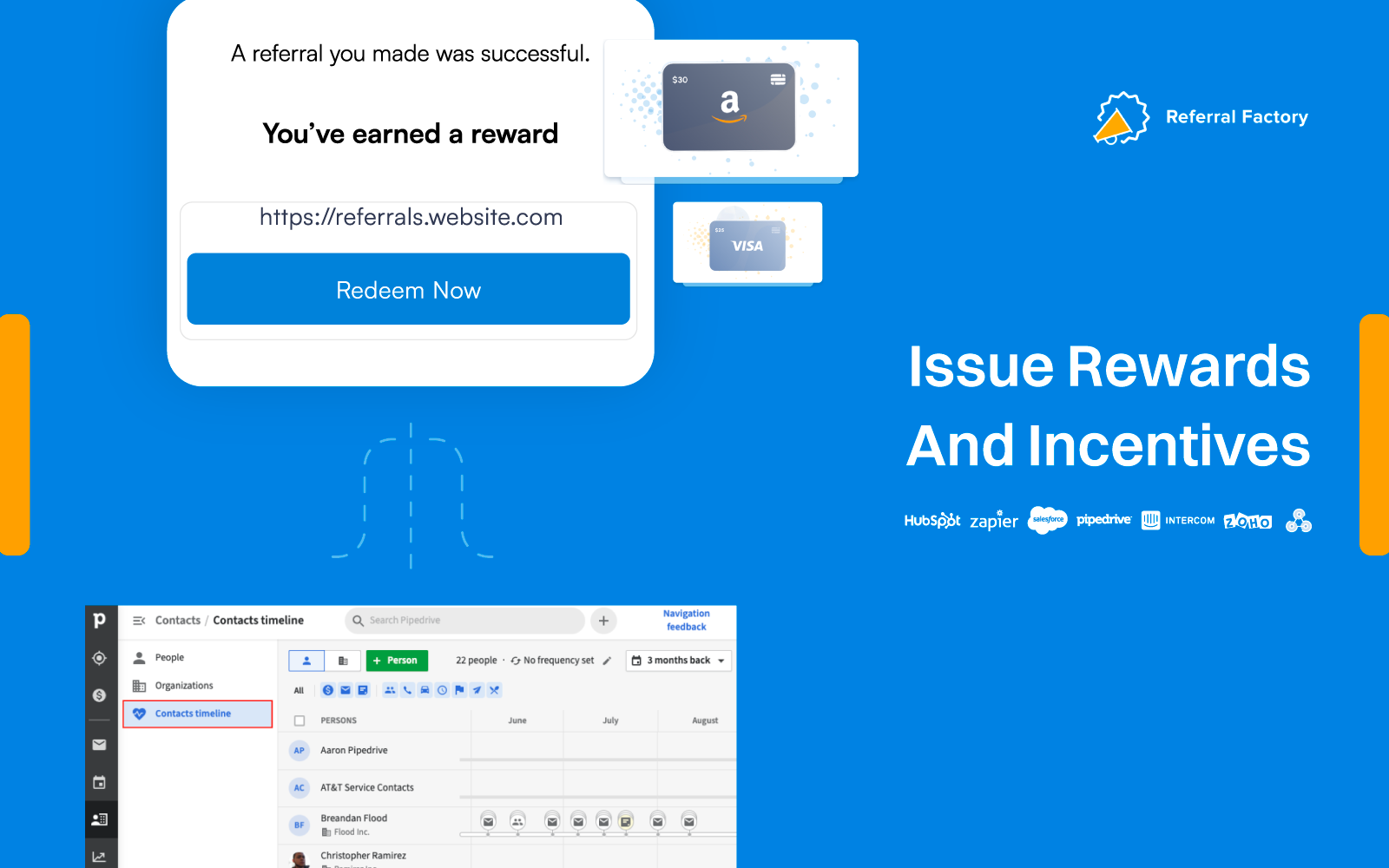
Task: Click the HubSpot integration logo
Action: (x=932, y=521)
